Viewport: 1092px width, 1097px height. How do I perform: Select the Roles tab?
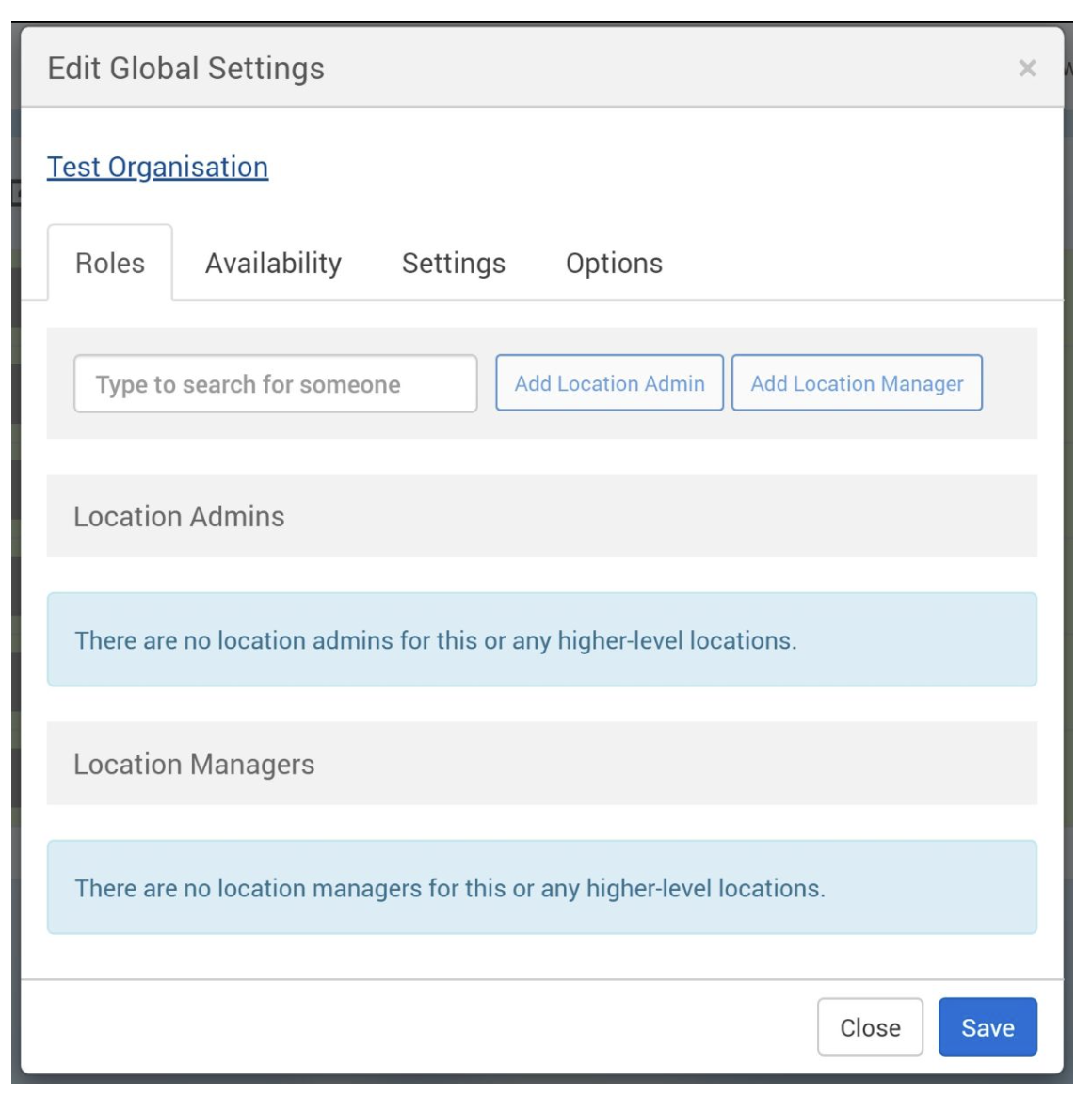(x=110, y=264)
